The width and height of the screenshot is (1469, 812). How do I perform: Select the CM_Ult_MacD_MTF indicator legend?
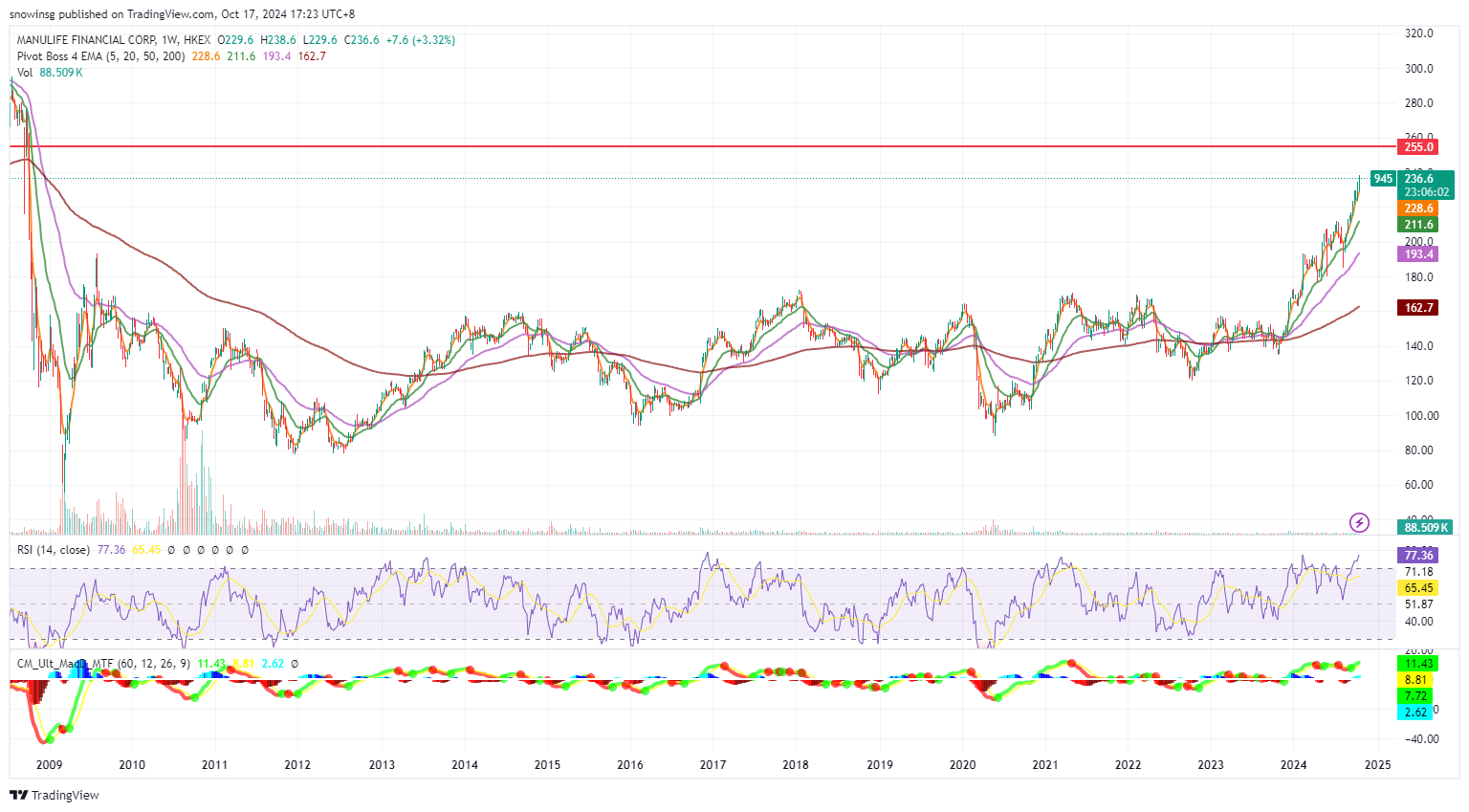[x=103, y=663]
